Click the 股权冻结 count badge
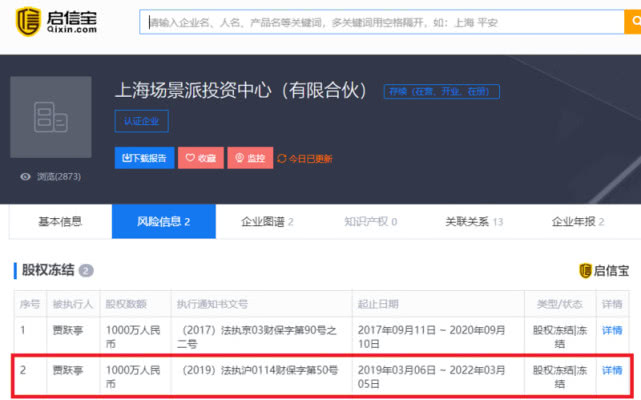641x400 pixels. pos(86,271)
